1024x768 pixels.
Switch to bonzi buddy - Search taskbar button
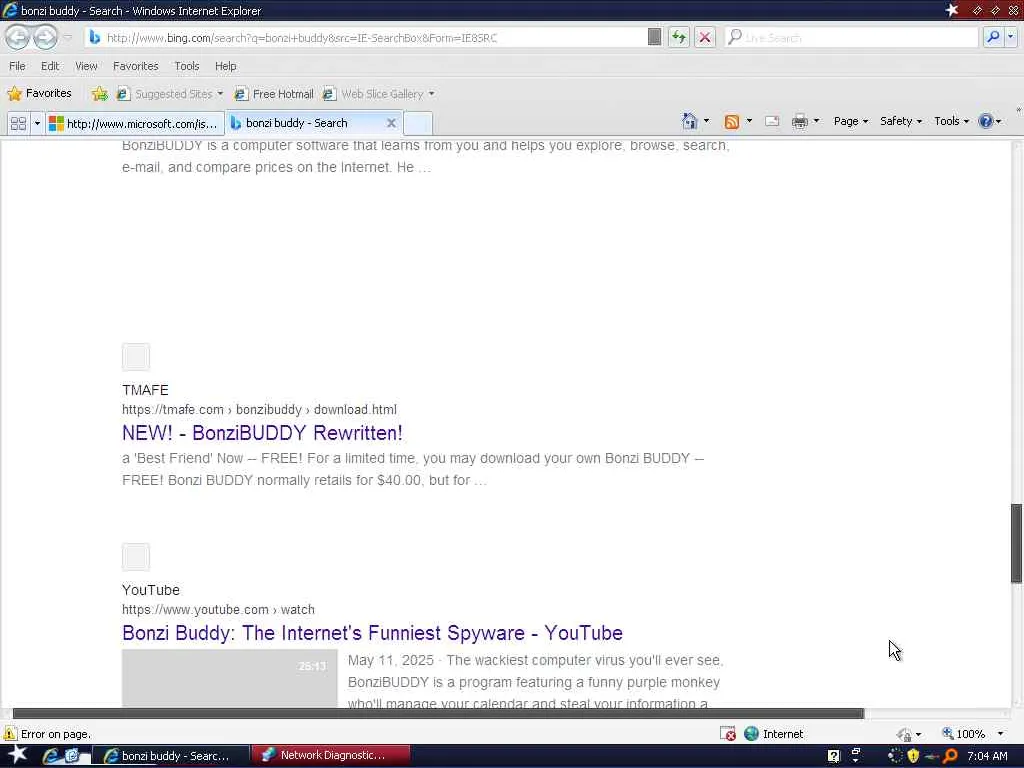coord(171,756)
